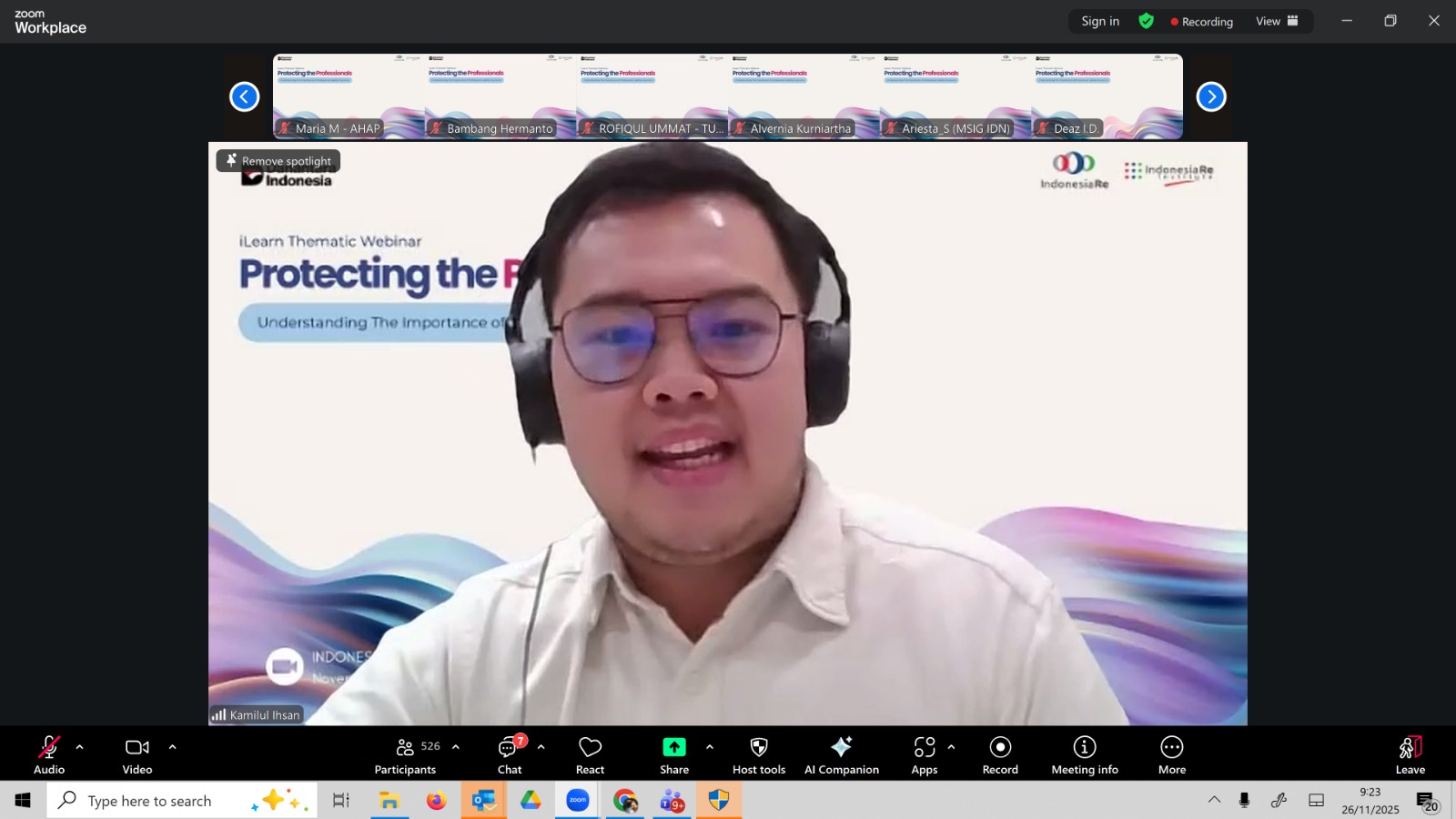Open Host tools shield icon
Image resolution: width=1456 pixels, height=819 pixels.
758,755
